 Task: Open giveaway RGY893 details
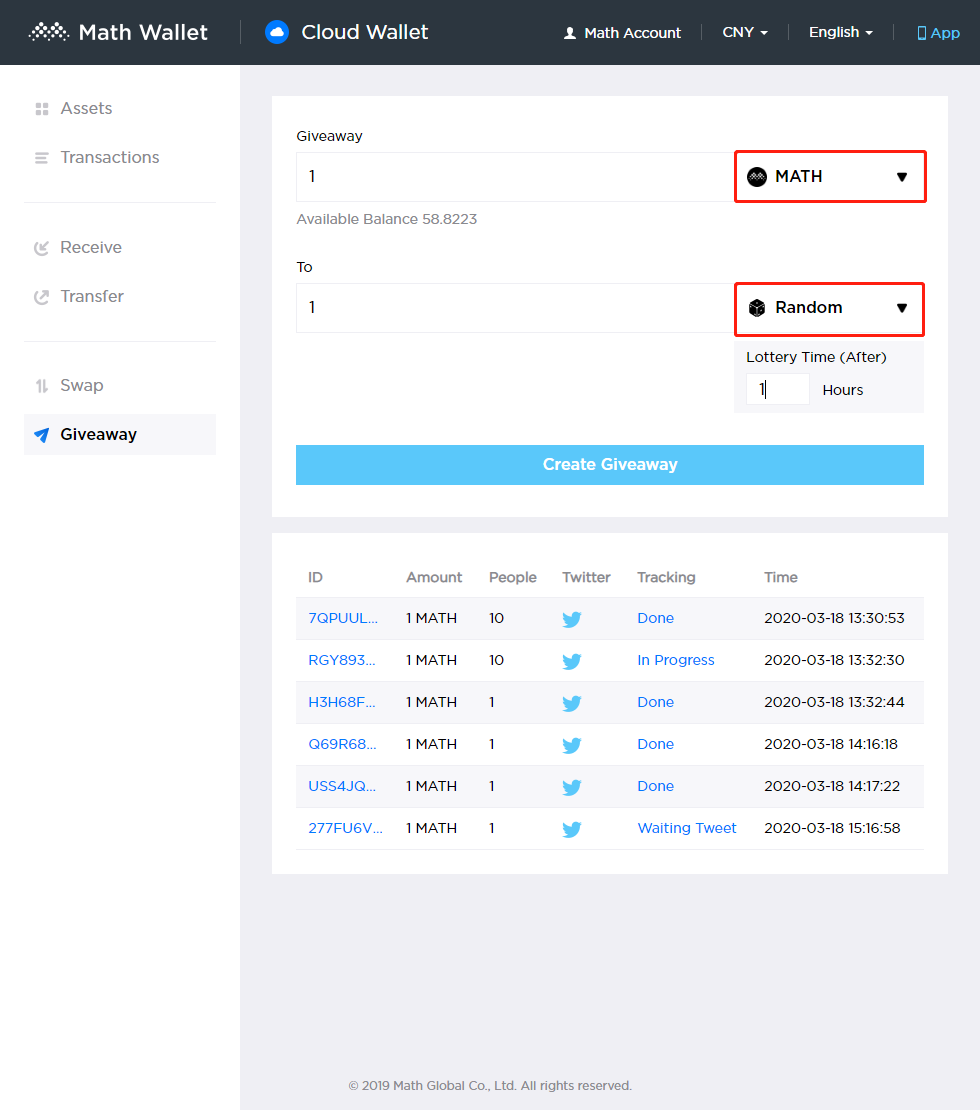(x=344, y=661)
